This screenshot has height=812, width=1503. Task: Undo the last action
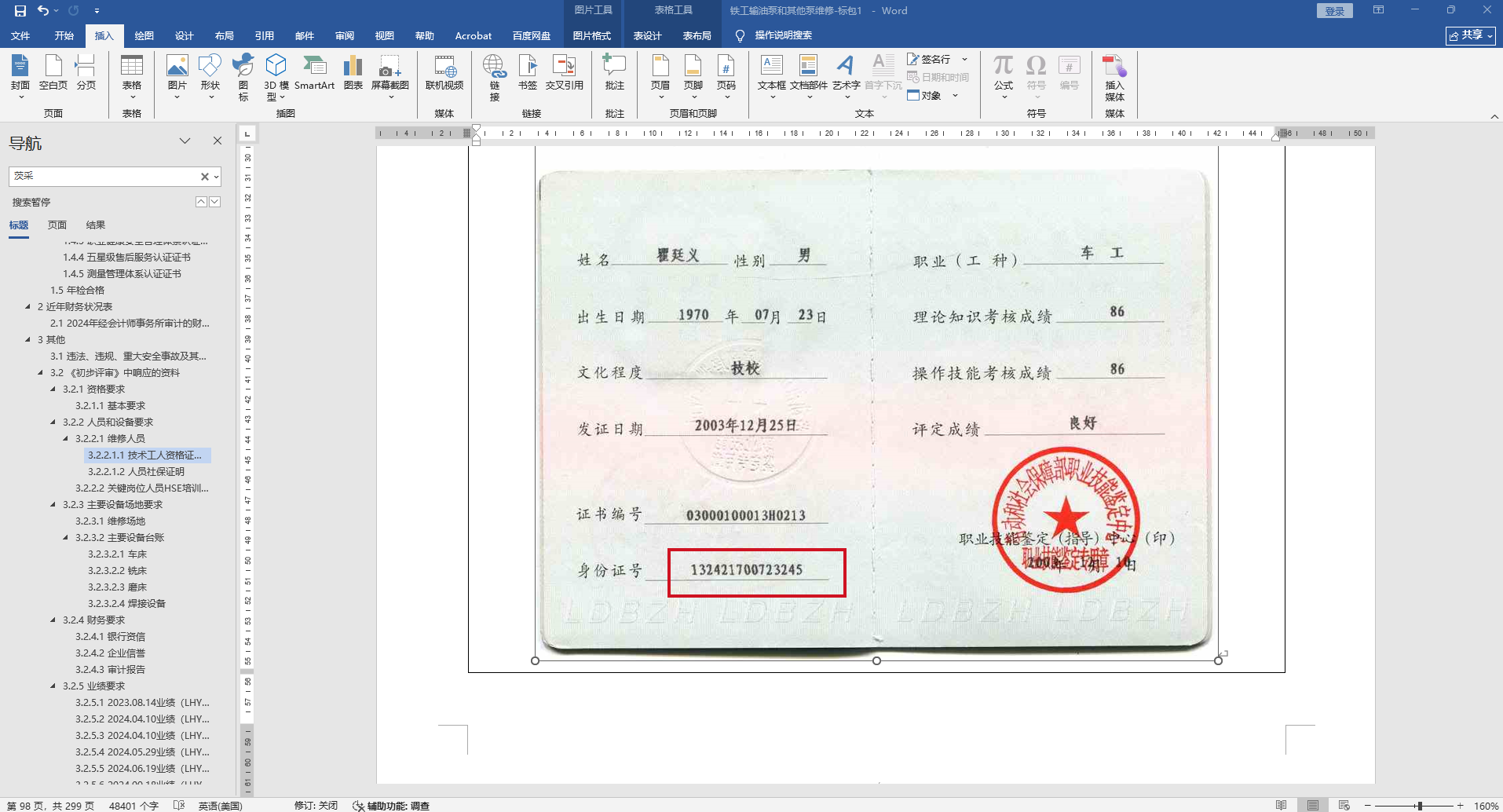[43, 10]
